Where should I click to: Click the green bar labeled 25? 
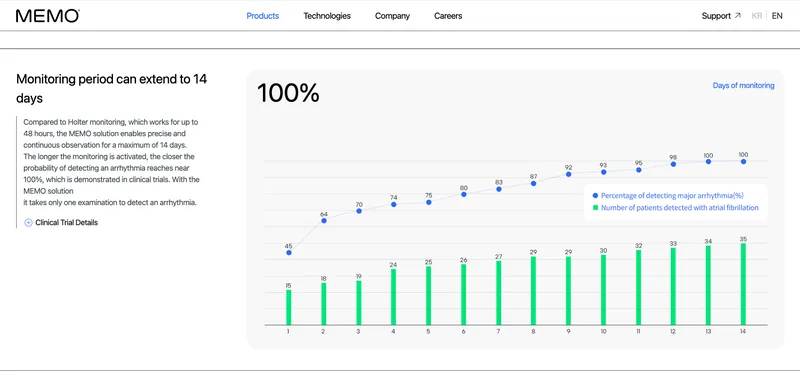(x=429, y=295)
